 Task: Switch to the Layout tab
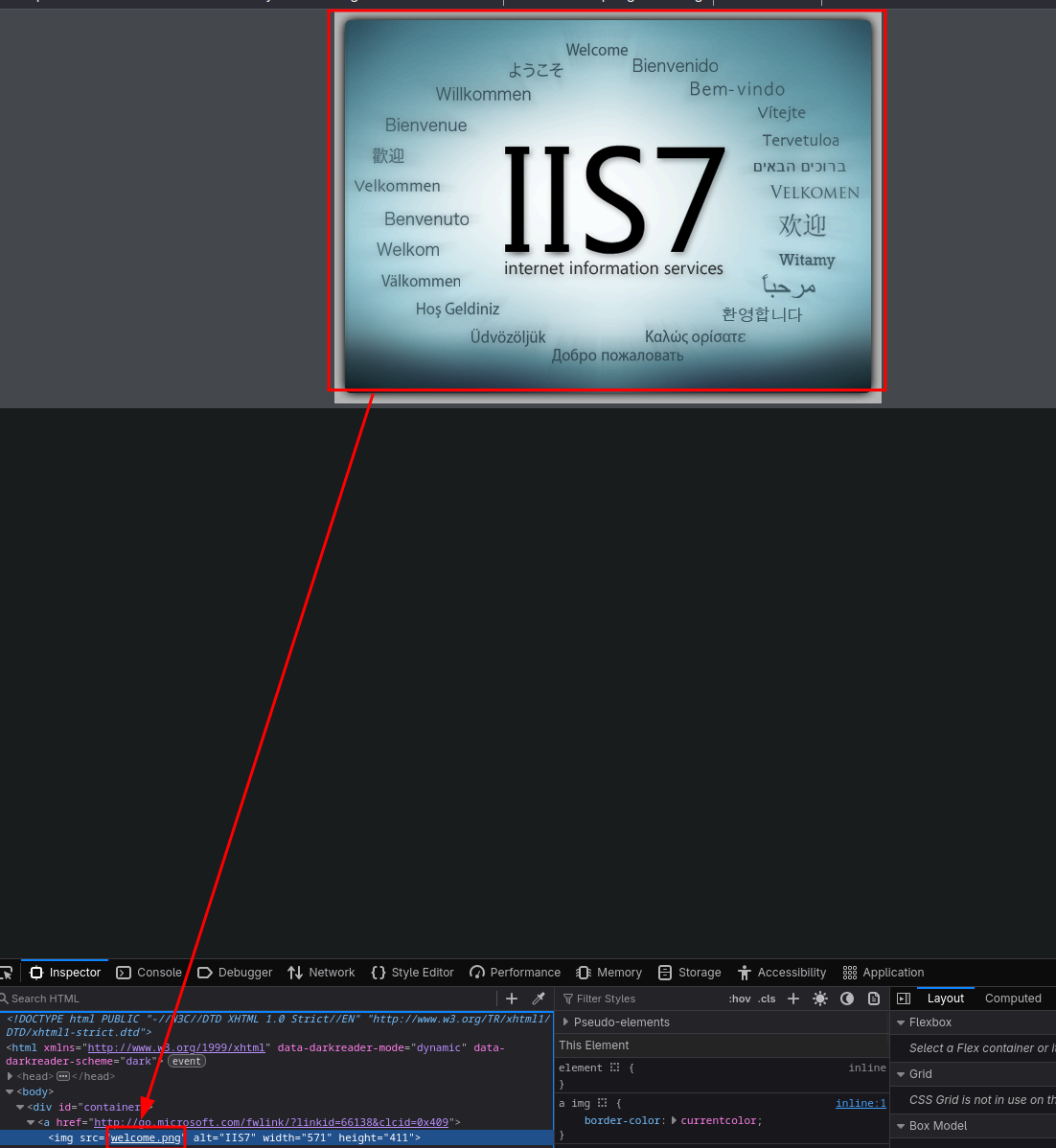946,998
